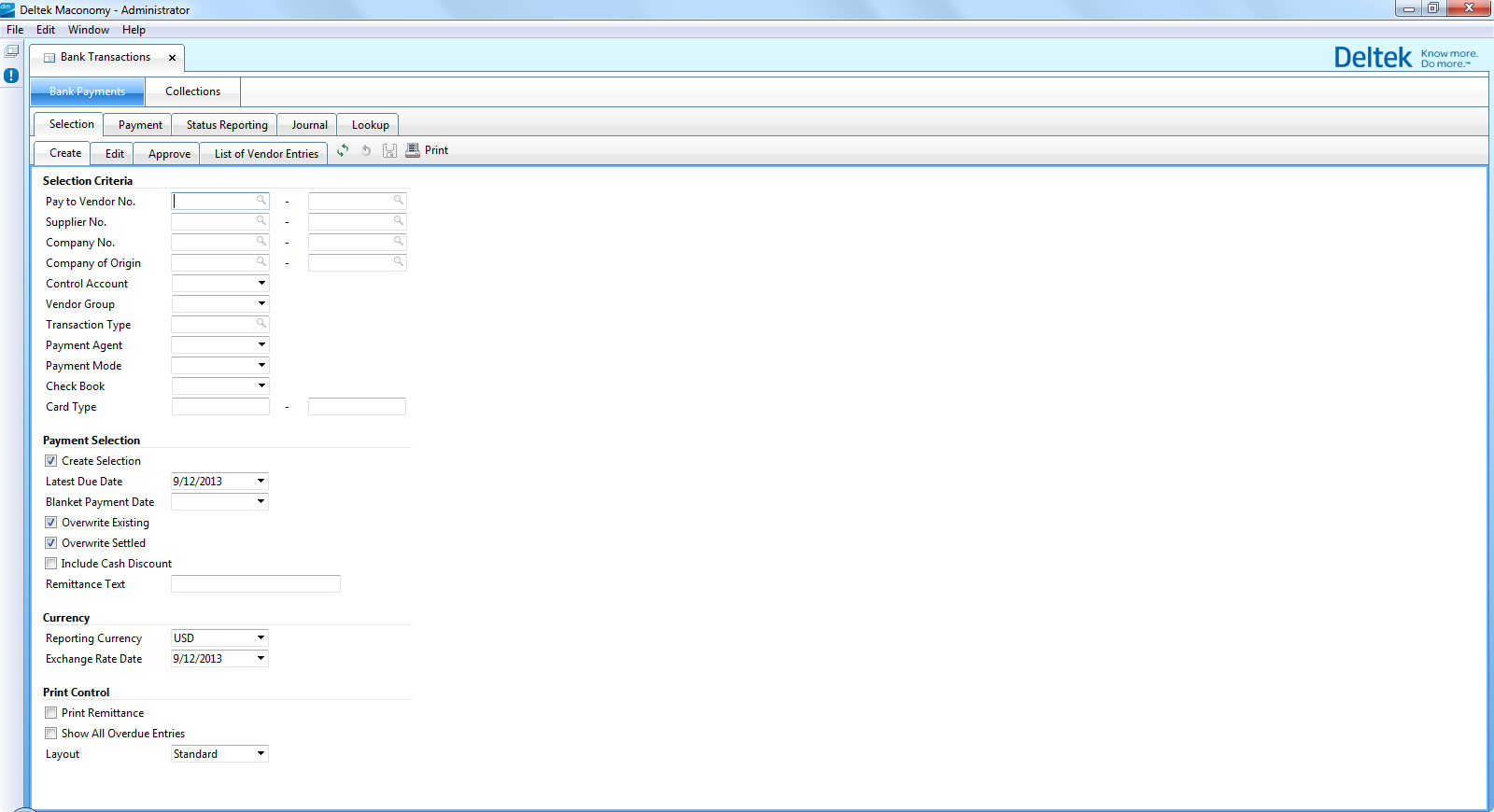The image size is (1494, 812).
Task: Switch to the Payment tab
Action: click(140, 125)
